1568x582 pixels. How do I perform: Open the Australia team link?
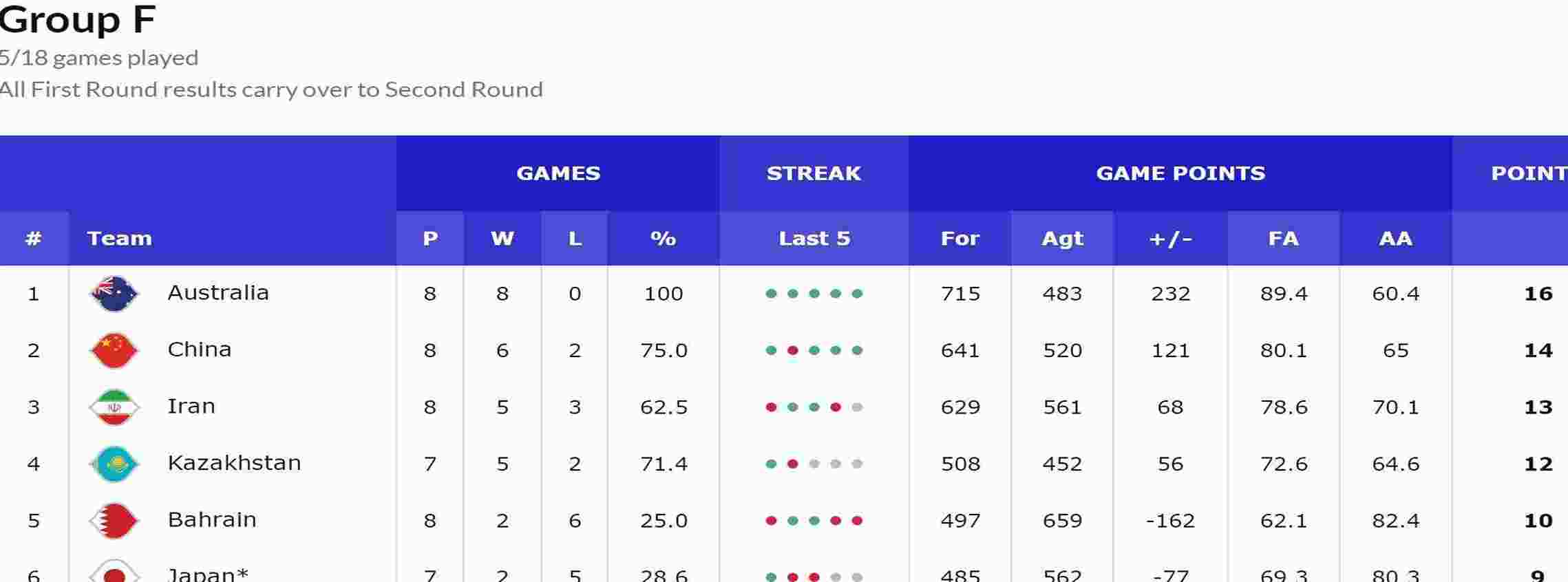(218, 293)
